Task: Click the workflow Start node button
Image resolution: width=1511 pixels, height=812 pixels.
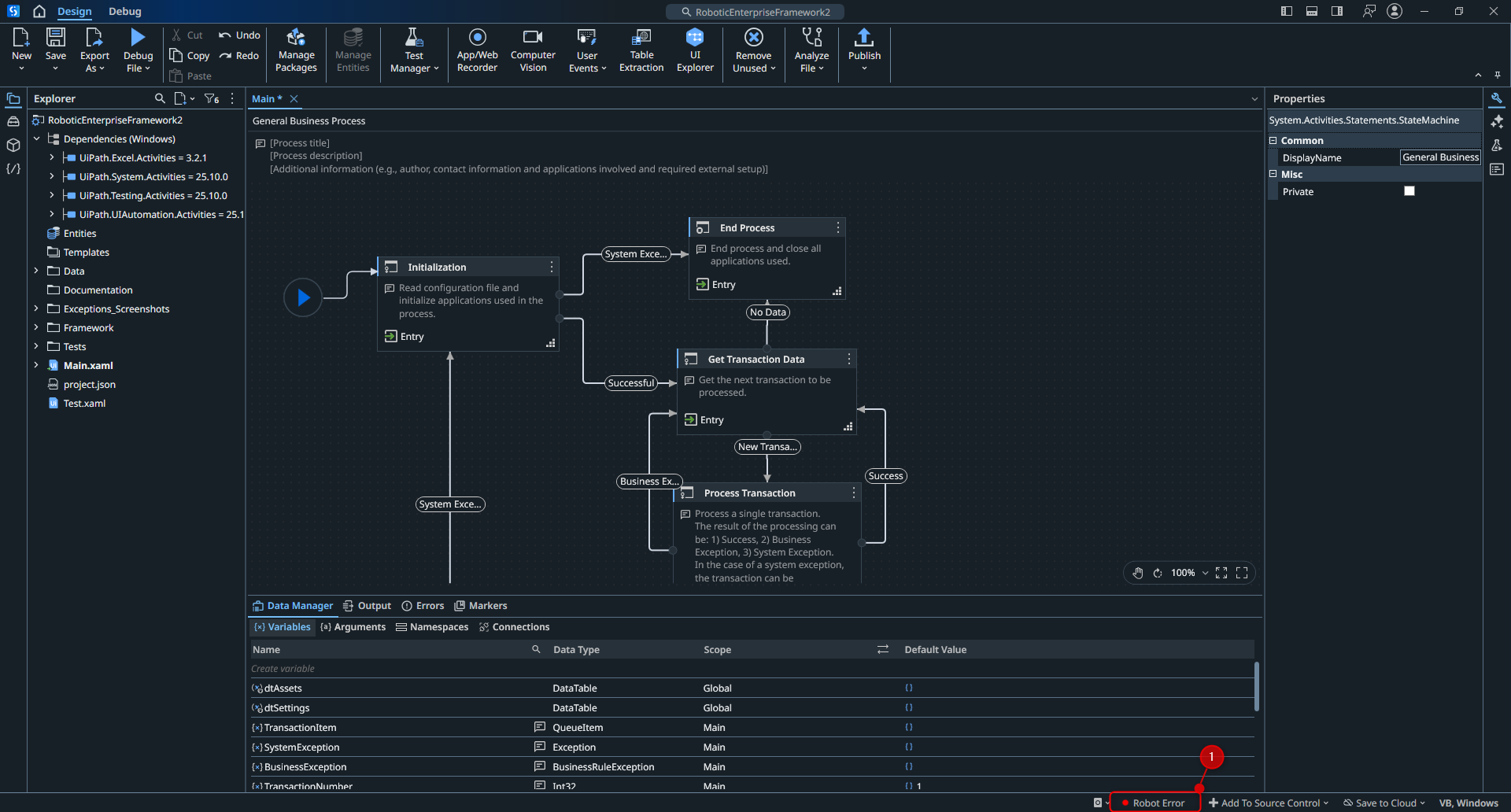Action: tap(303, 297)
